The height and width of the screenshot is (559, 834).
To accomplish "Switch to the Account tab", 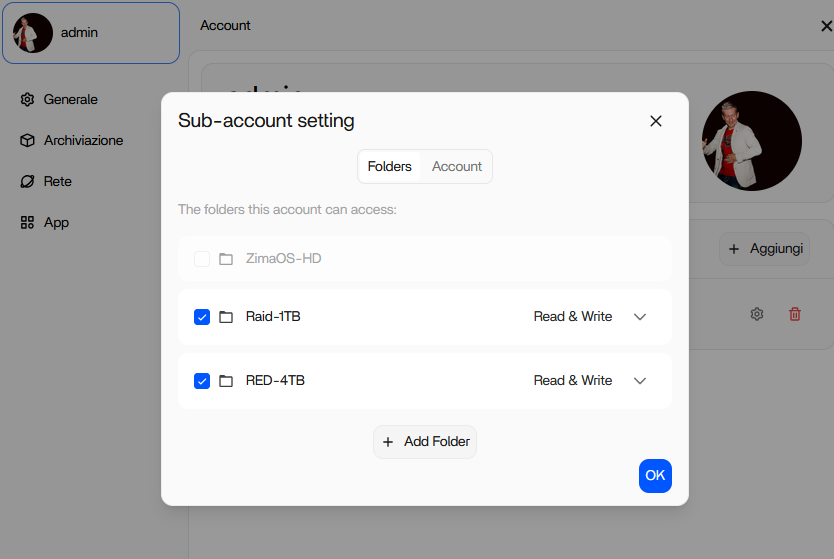I will 457,167.
